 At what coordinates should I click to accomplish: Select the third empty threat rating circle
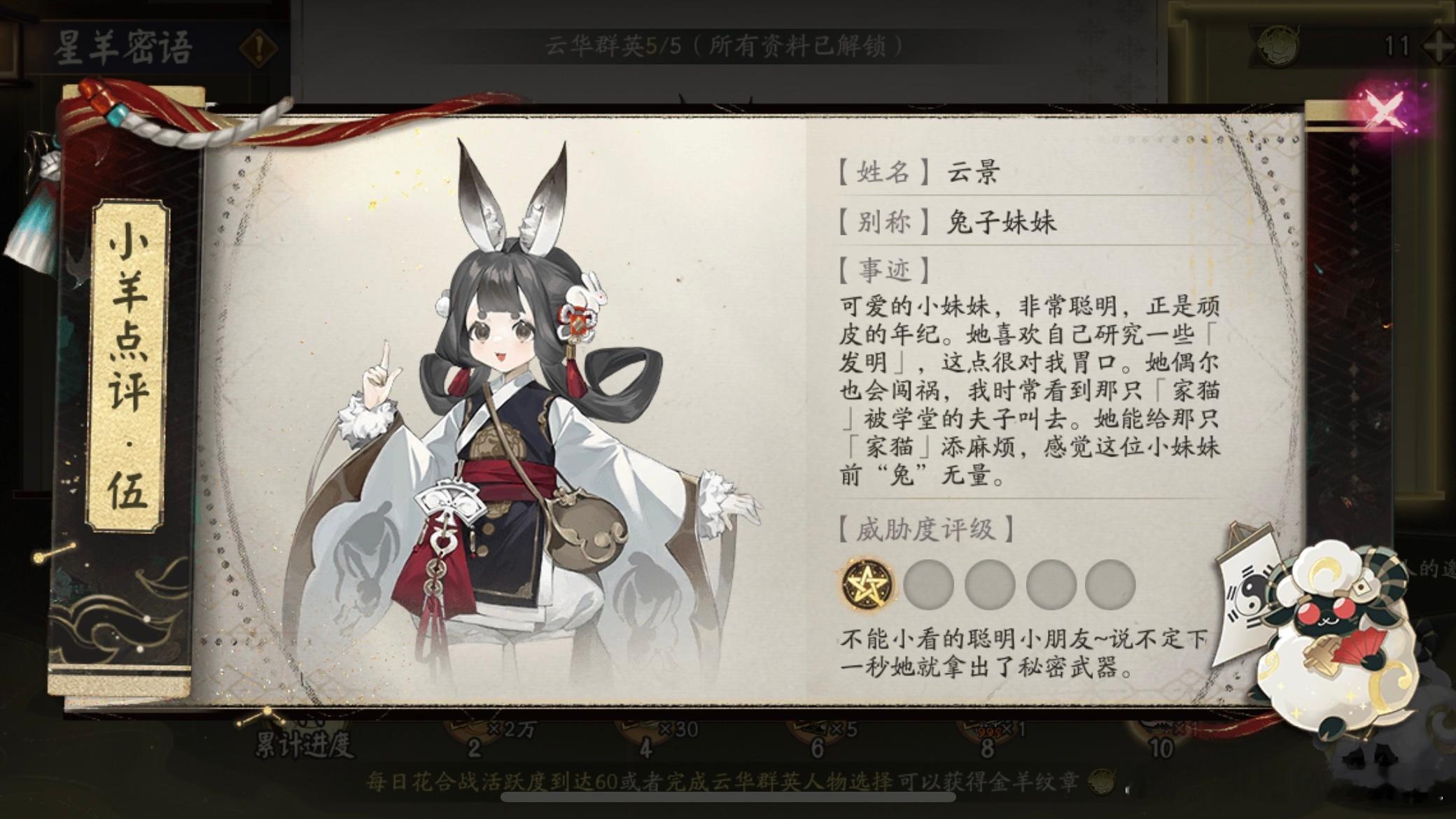[990, 584]
